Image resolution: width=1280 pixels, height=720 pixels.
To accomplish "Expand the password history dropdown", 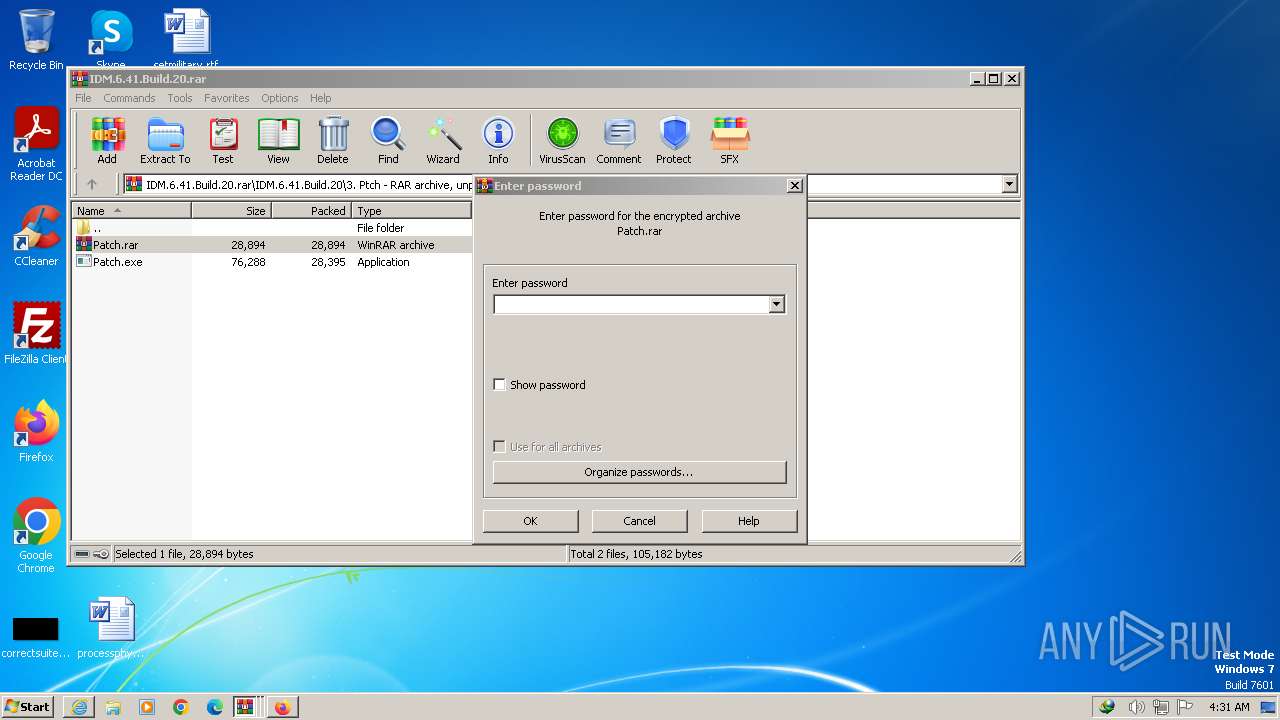I will coord(777,304).
